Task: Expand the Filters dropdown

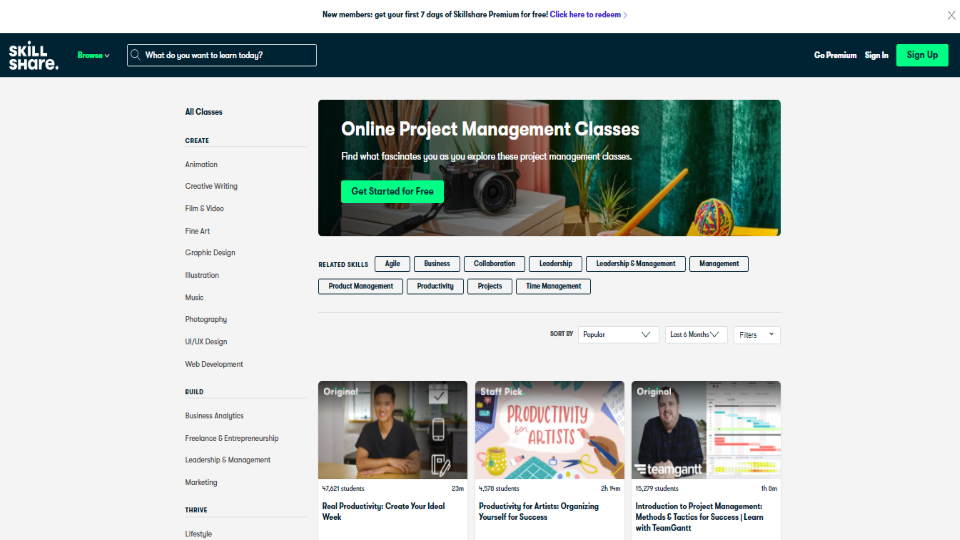Action: point(757,335)
